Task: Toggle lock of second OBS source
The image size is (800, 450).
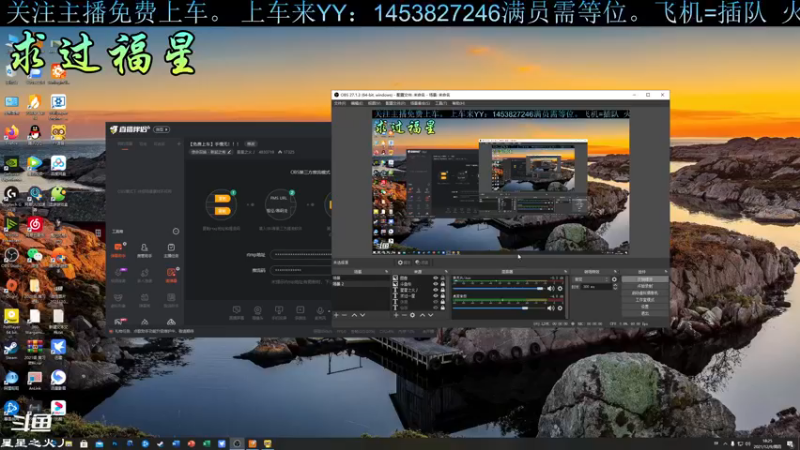Action: point(442,284)
